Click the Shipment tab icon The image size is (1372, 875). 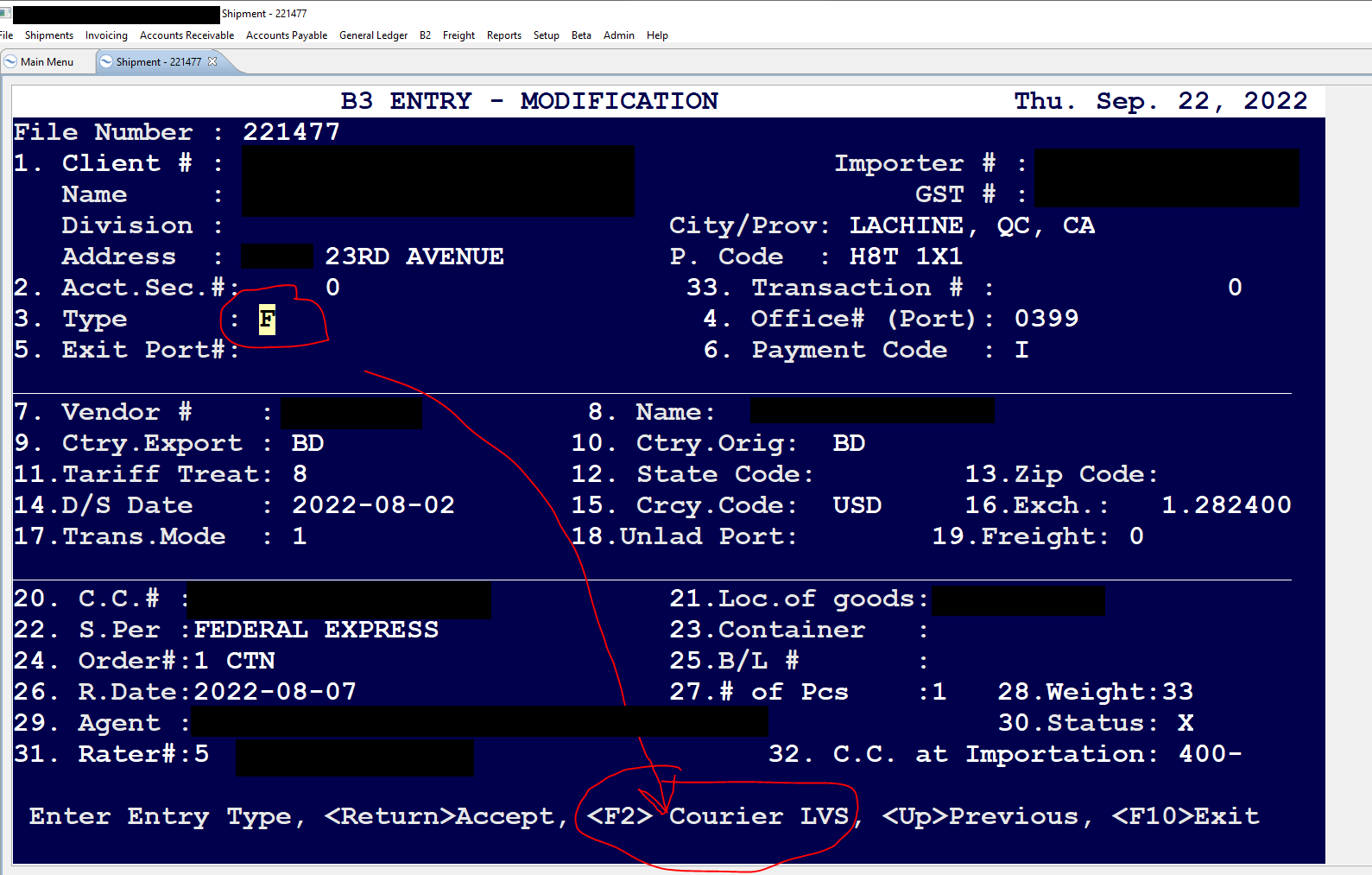[x=107, y=62]
